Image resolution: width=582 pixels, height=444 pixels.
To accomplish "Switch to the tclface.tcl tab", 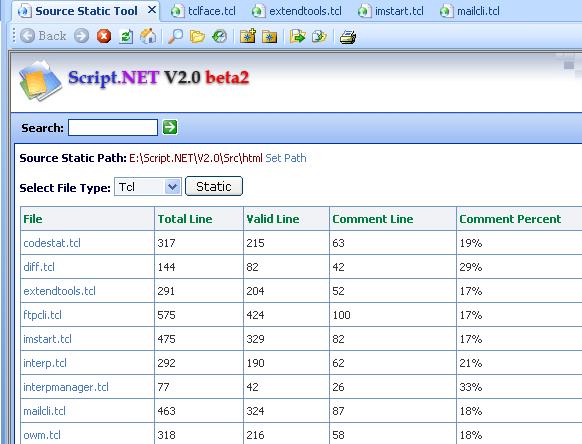I will point(203,11).
